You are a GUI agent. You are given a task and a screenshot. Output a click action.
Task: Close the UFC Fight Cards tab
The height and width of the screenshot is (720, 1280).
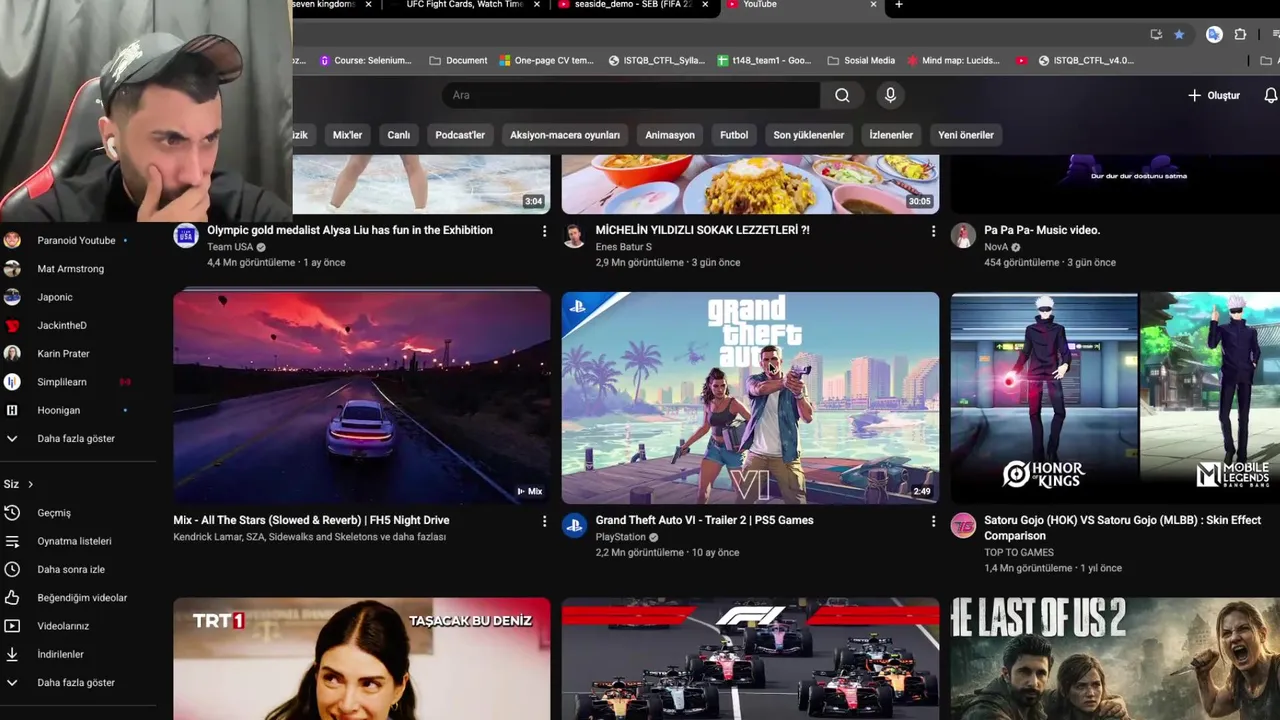point(537,5)
